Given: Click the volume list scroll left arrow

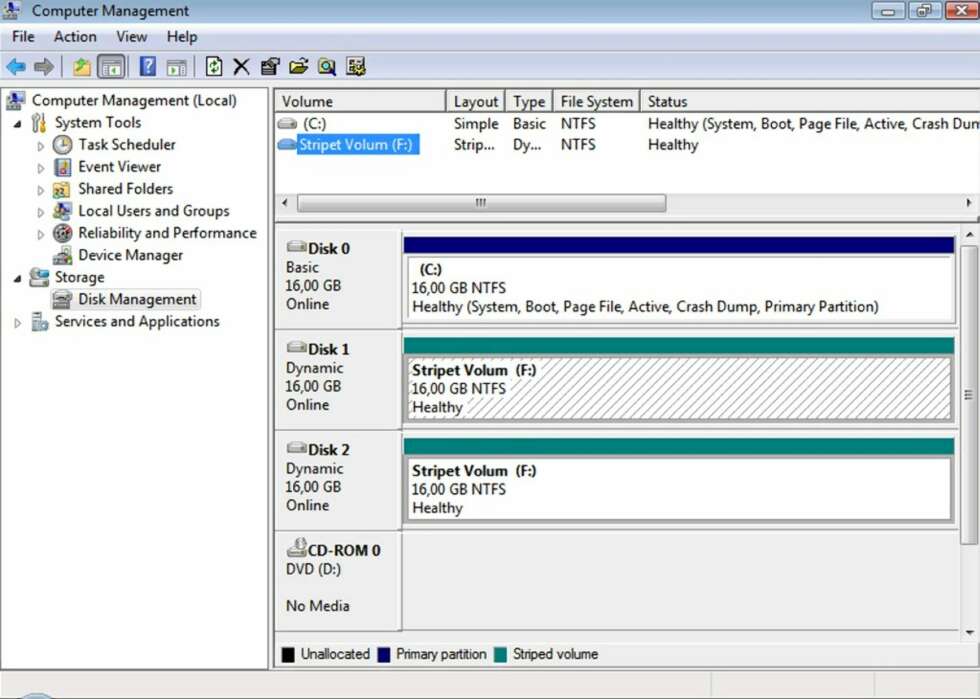Looking at the screenshot, I should click(x=285, y=203).
